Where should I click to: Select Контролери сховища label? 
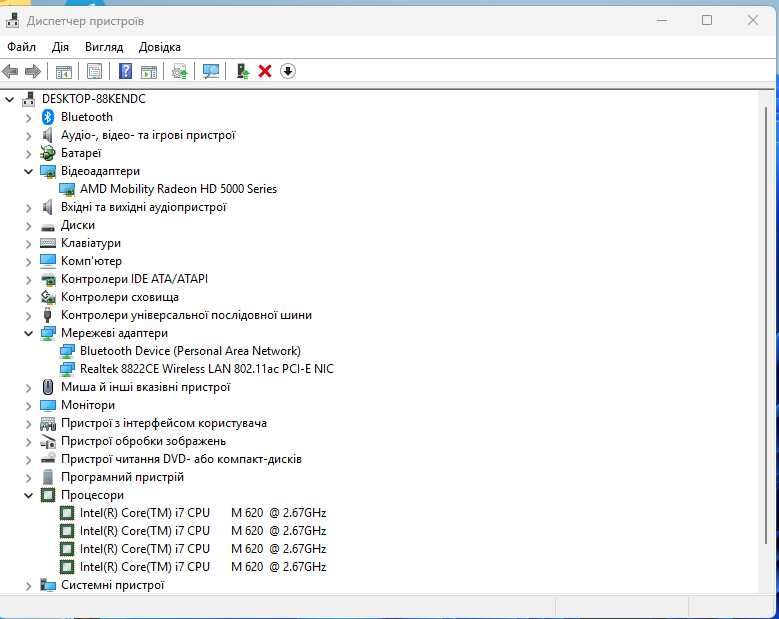pos(120,297)
